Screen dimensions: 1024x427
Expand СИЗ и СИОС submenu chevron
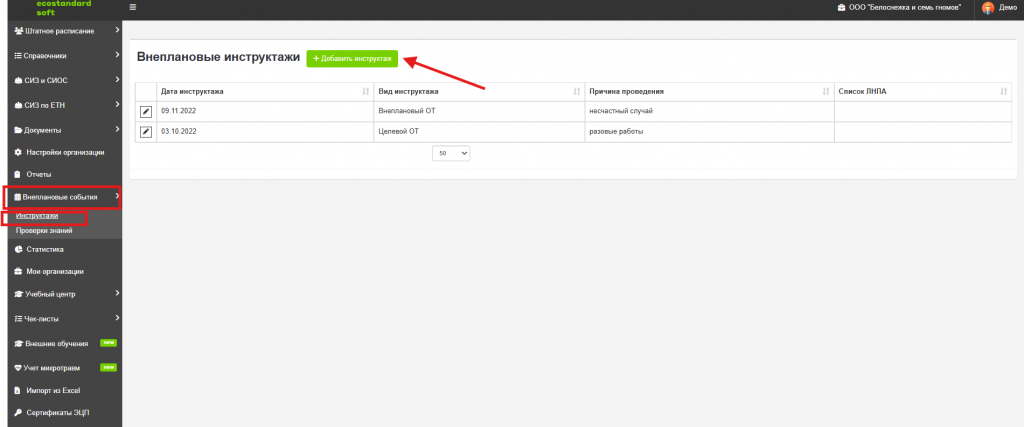(x=116, y=80)
